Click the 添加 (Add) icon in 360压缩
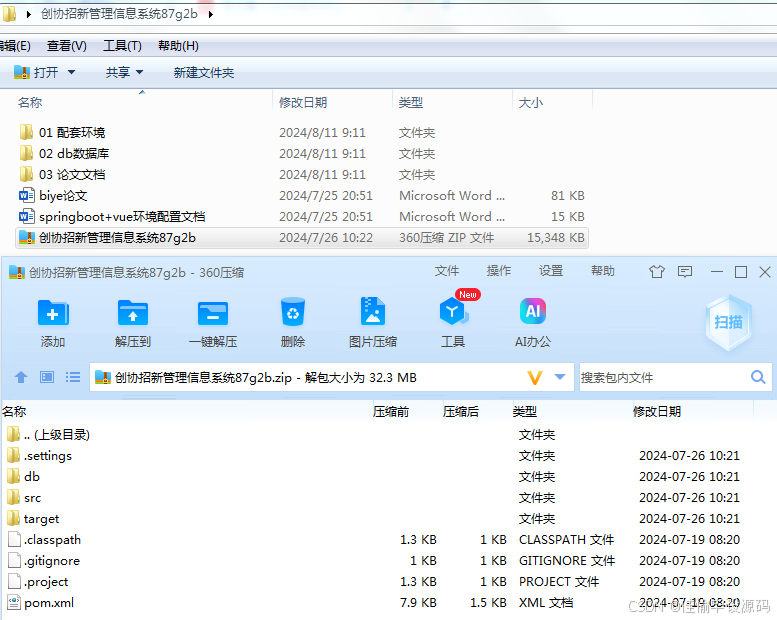The height and width of the screenshot is (620, 777). tap(53, 313)
